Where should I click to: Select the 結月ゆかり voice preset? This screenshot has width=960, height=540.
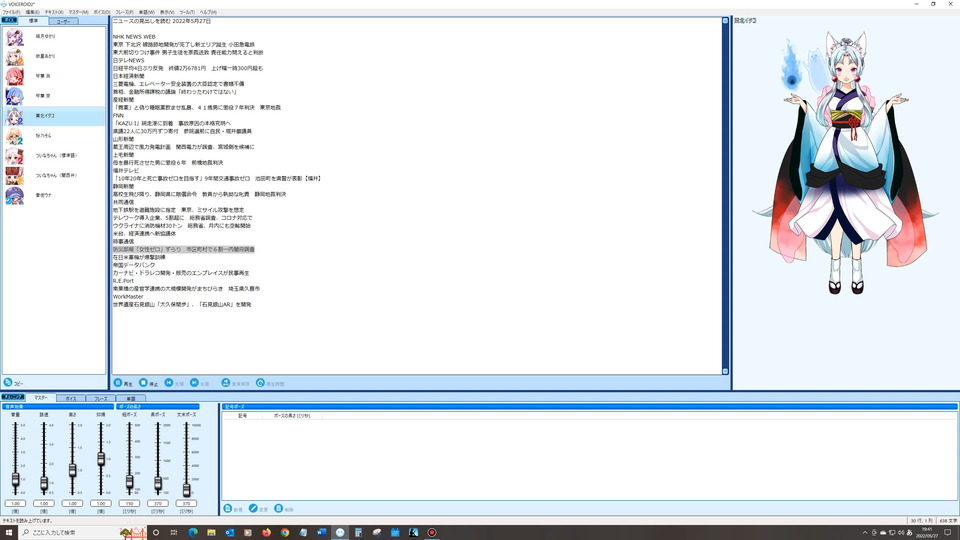coord(54,37)
